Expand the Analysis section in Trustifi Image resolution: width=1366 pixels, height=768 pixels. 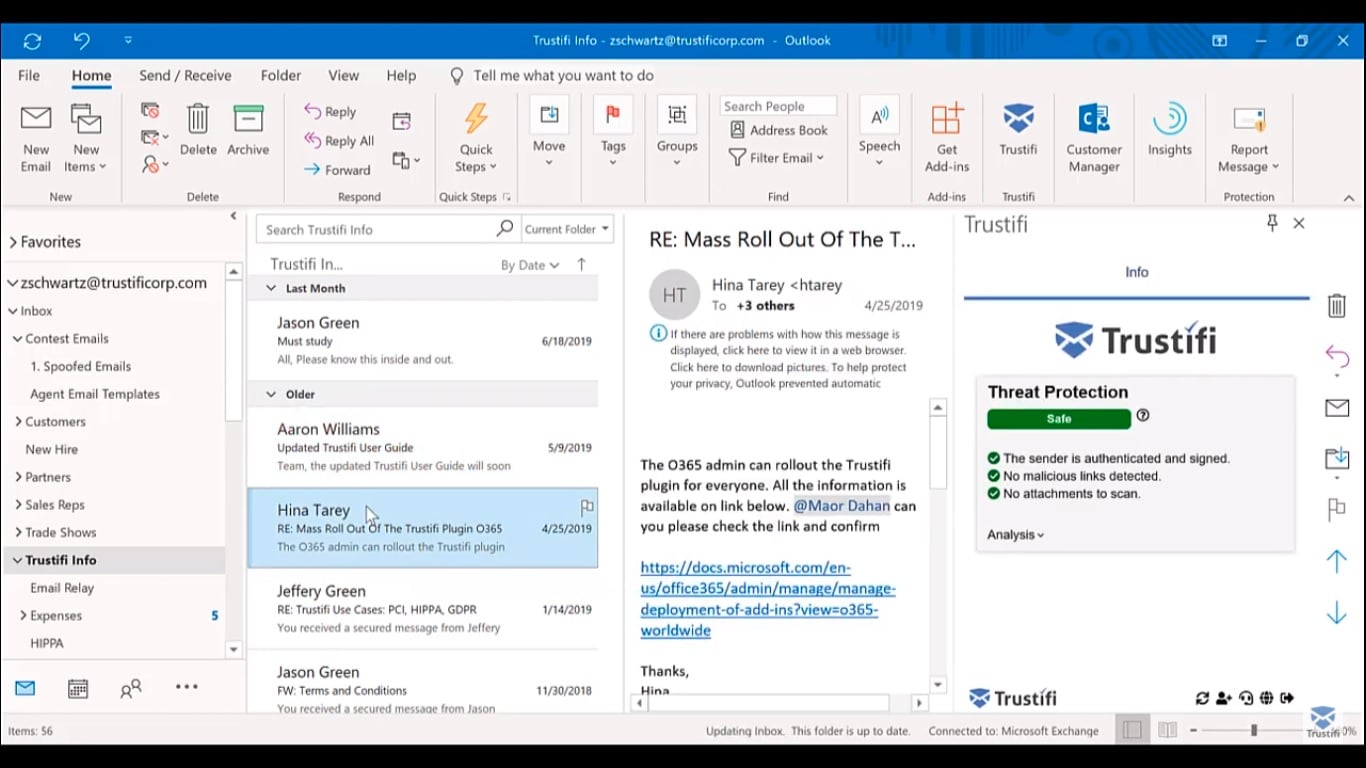[1015, 535]
